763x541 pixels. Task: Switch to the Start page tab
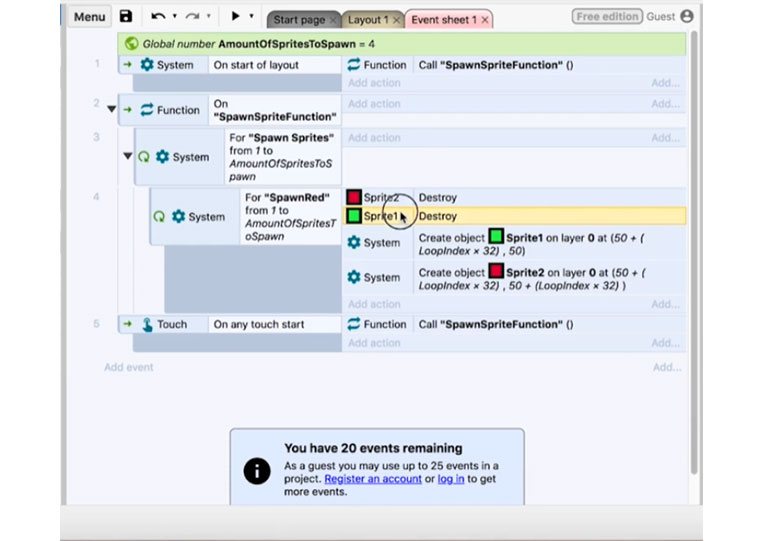pos(299,20)
